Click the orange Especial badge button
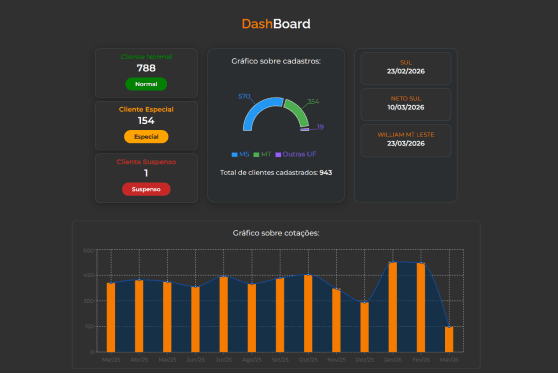 point(146,137)
